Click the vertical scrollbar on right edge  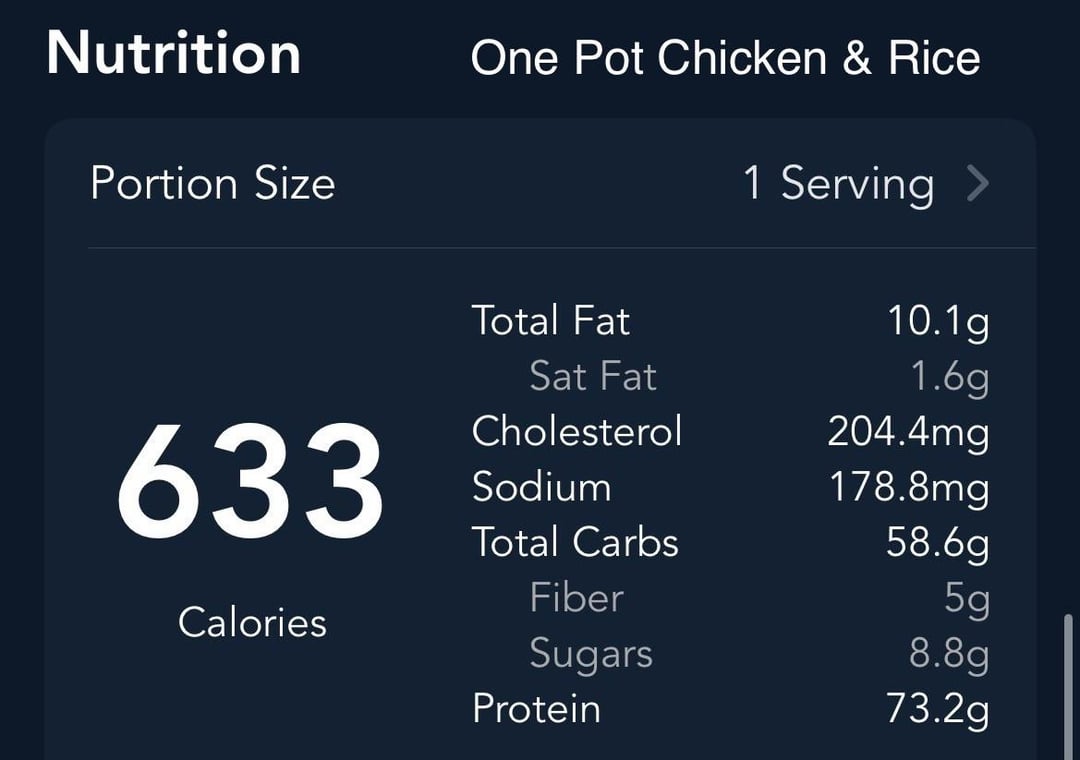point(1068,687)
